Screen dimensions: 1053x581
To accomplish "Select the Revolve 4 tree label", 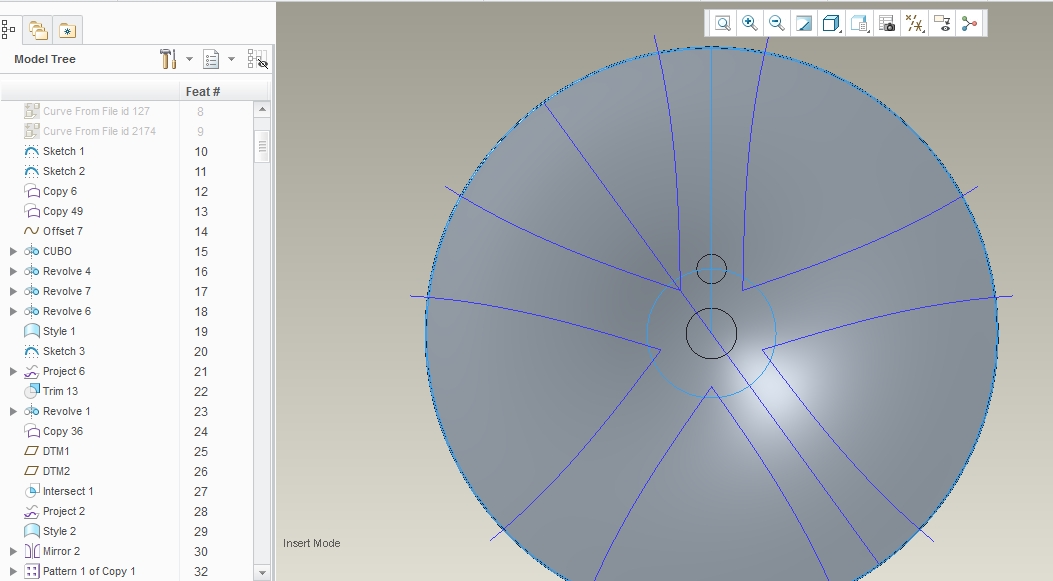I will 66,271.
